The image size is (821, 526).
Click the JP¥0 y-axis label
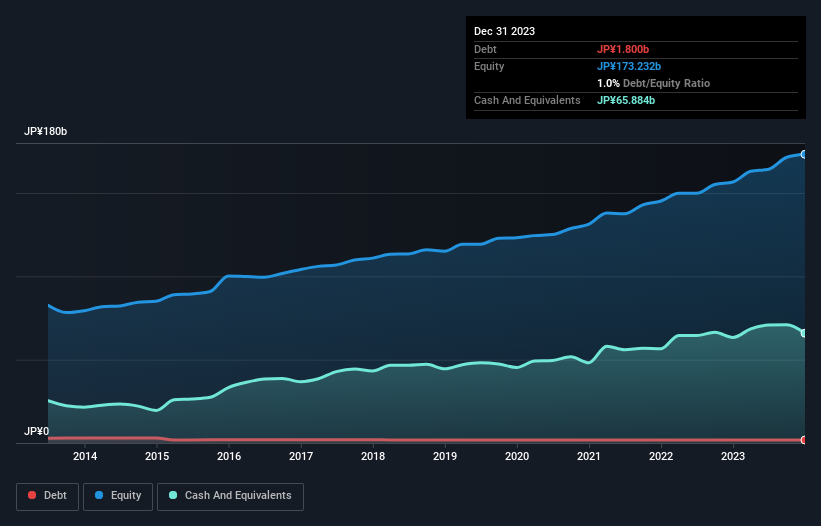tap(36, 431)
